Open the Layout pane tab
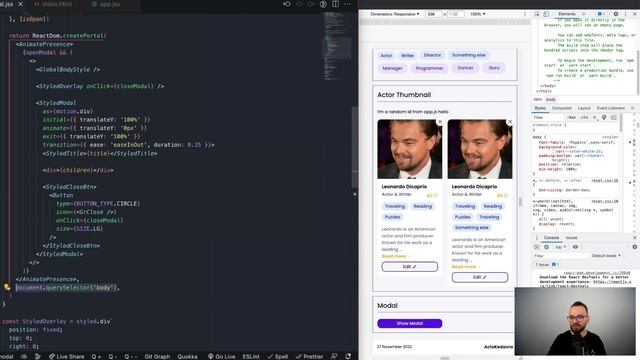This screenshot has height=360, width=640. (584, 108)
